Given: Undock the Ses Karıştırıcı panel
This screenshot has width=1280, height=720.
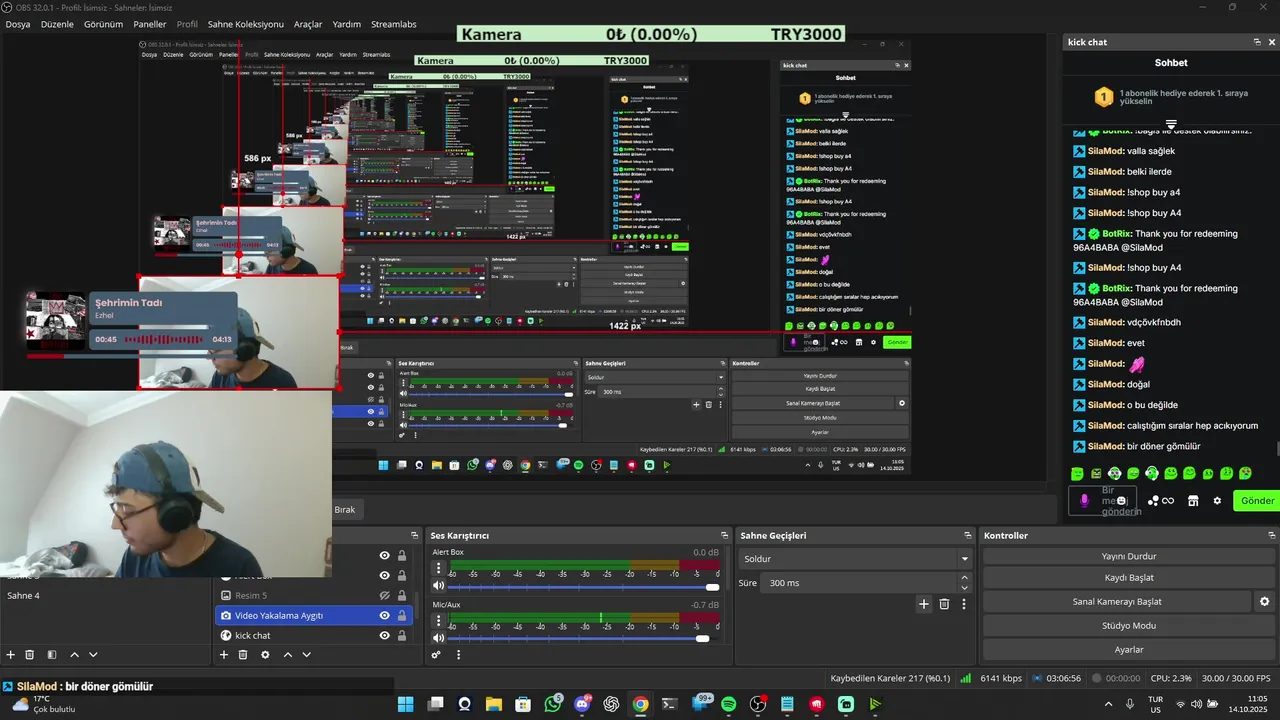Looking at the screenshot, I should 725,536.
